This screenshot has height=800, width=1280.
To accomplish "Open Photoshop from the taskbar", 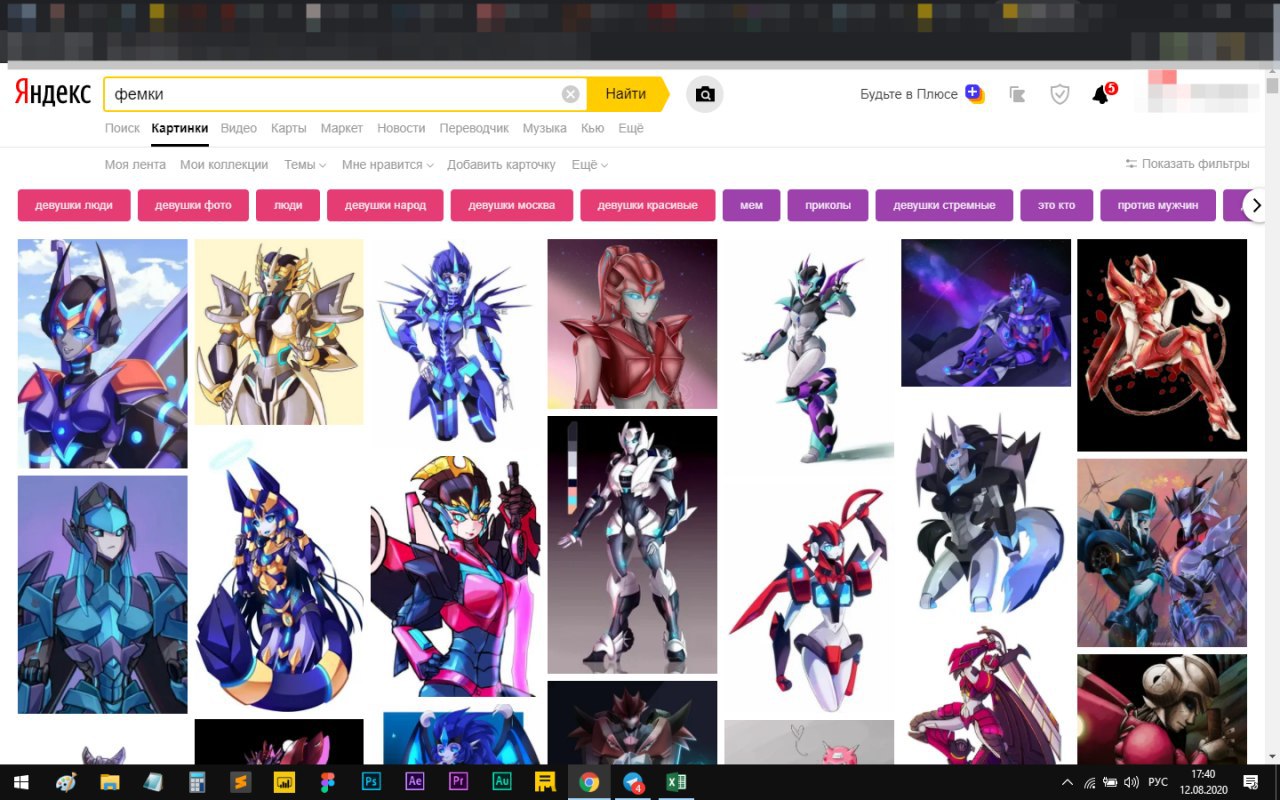I will (x=372, y=782).
